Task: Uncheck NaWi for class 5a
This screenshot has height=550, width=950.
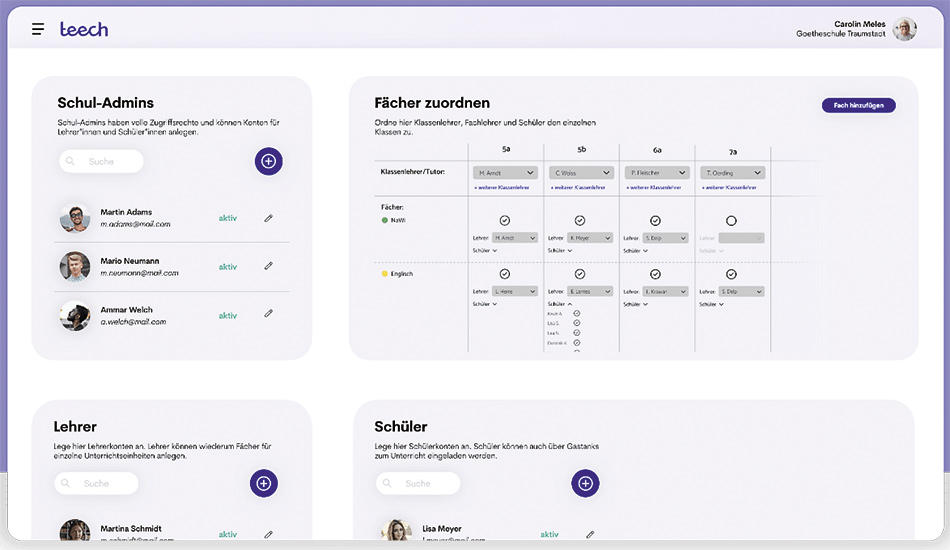Action: pos(505,220)
